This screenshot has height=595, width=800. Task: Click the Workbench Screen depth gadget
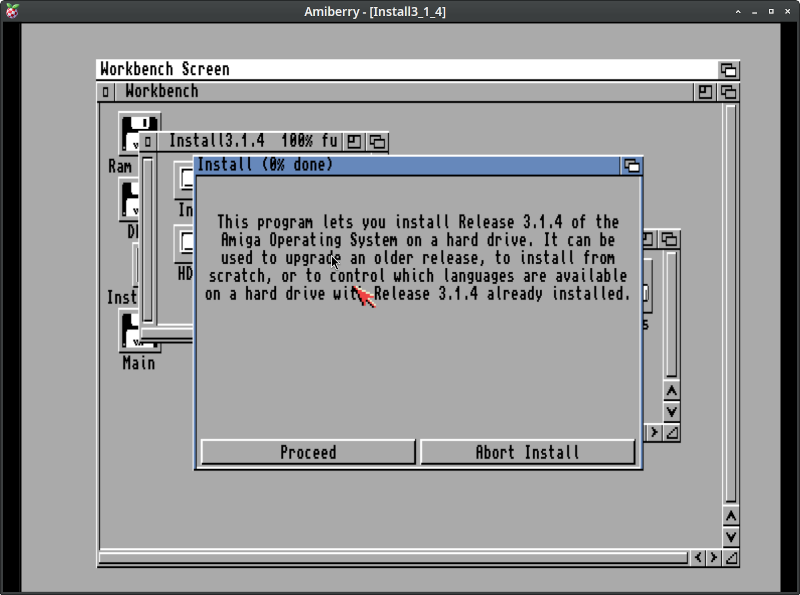(728, 69)
